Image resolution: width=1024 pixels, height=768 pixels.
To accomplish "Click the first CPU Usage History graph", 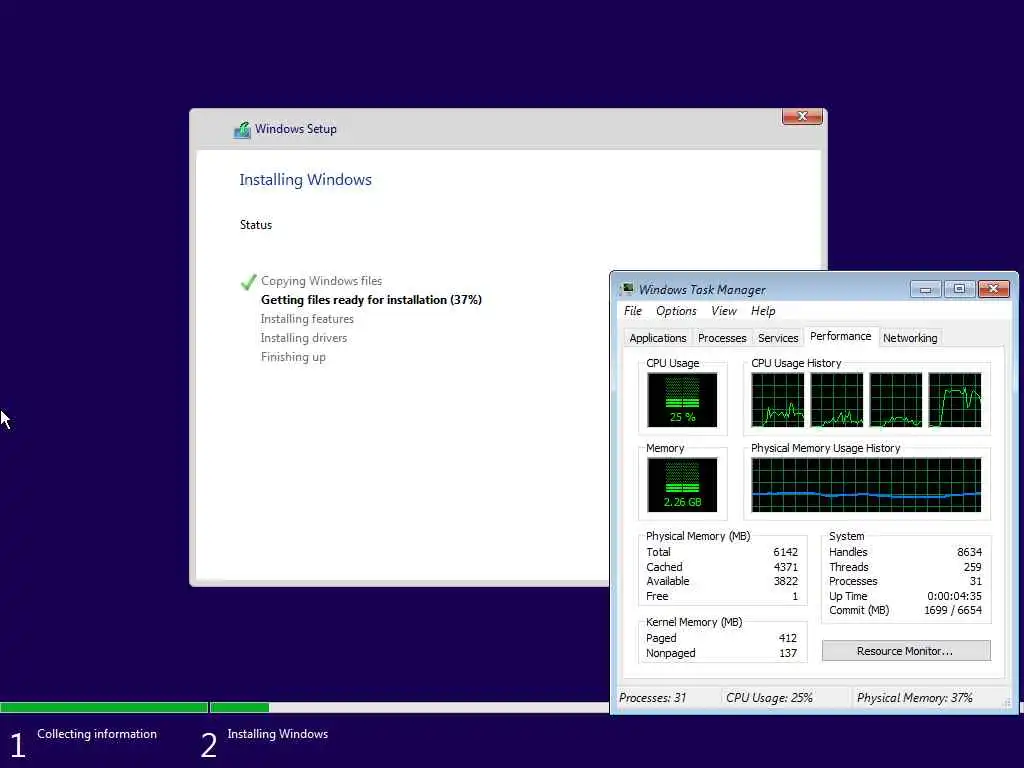I will [777, 400].
